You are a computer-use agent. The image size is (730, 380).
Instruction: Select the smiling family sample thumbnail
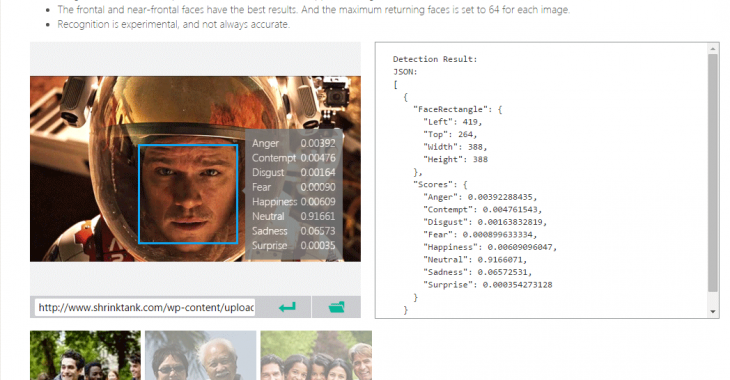[x=316, y=355]
